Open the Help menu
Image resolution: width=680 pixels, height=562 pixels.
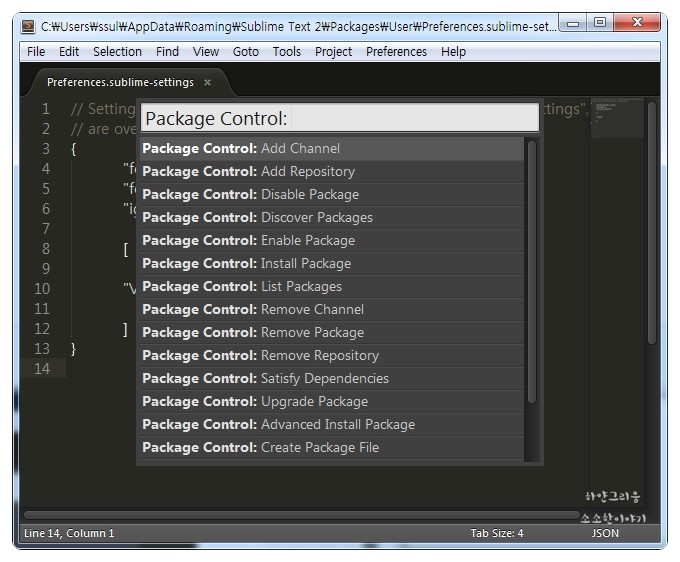453,52
